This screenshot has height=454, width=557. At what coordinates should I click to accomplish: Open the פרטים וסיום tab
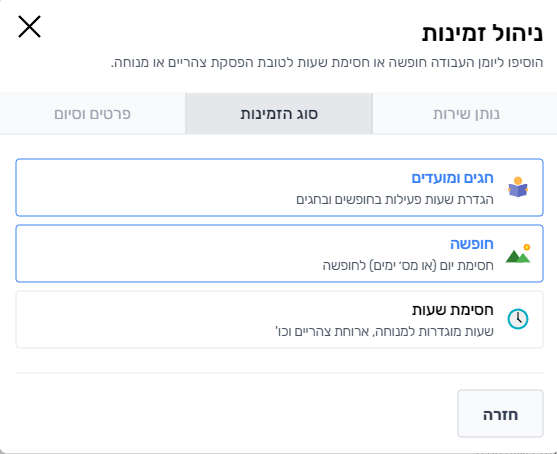click(x=92, y=114)
